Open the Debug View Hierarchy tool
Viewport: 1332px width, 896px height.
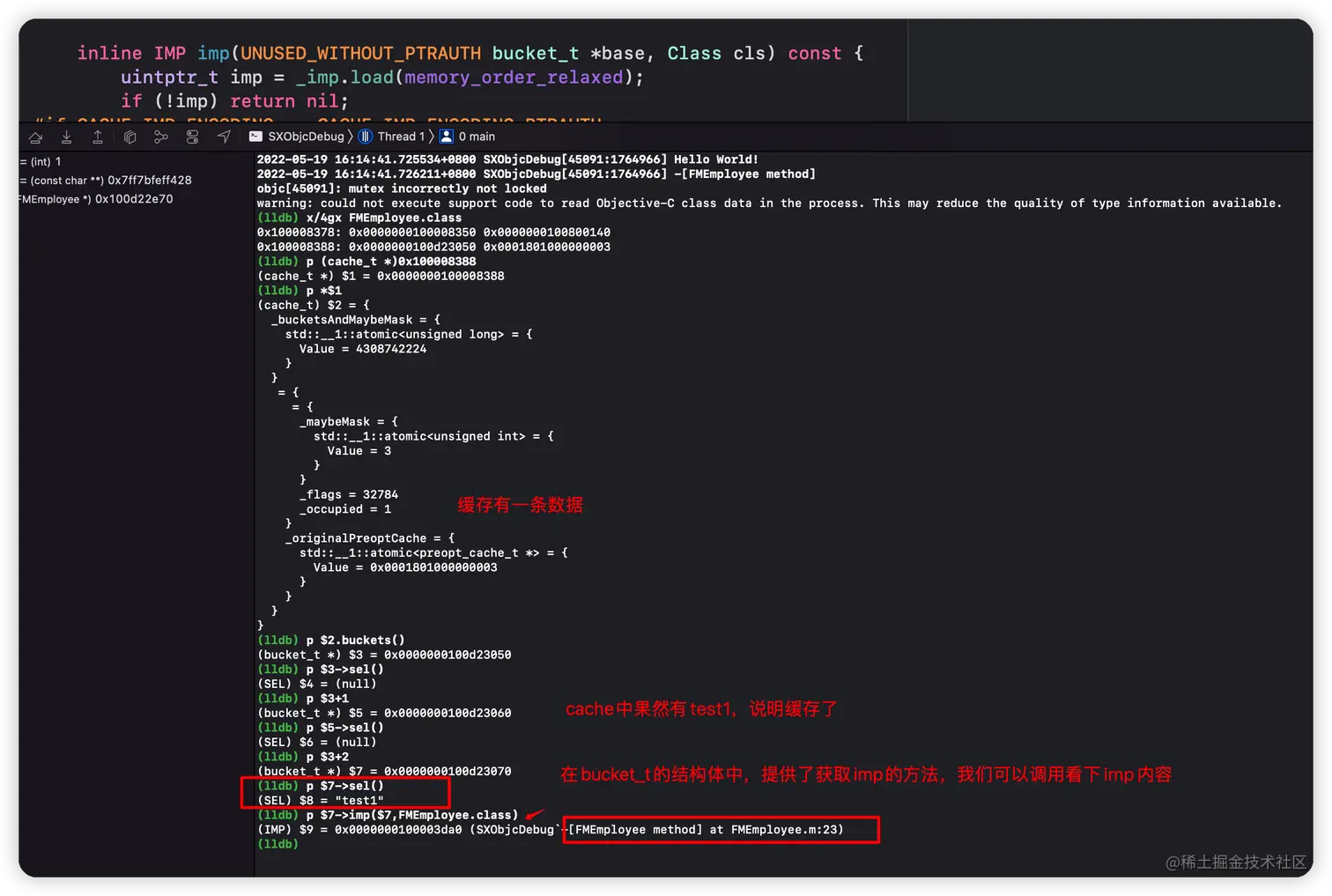coord(130,137)
